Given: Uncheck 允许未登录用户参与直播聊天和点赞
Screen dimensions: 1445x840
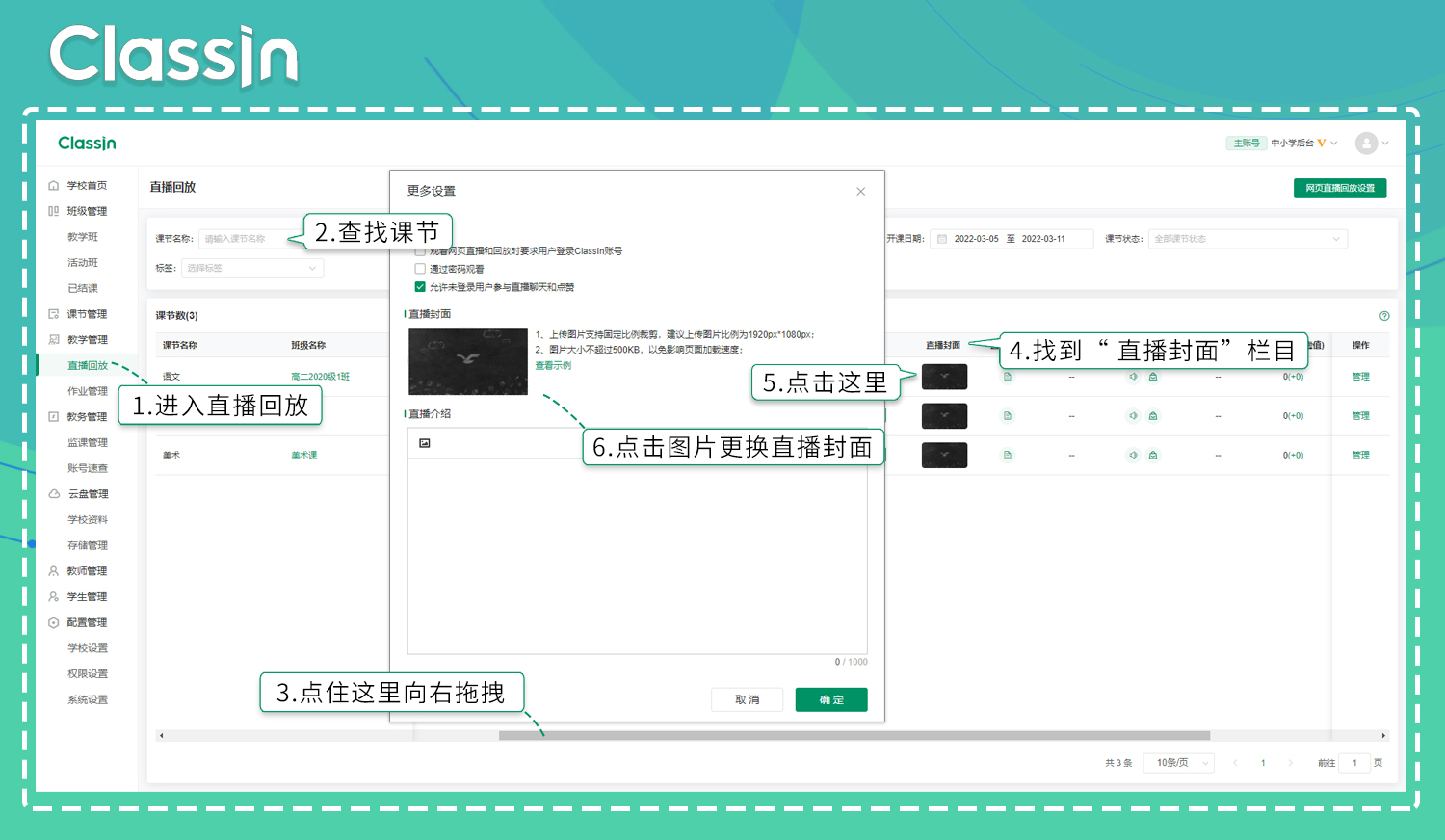Looking at the screenshot, I should pos(420,287).
